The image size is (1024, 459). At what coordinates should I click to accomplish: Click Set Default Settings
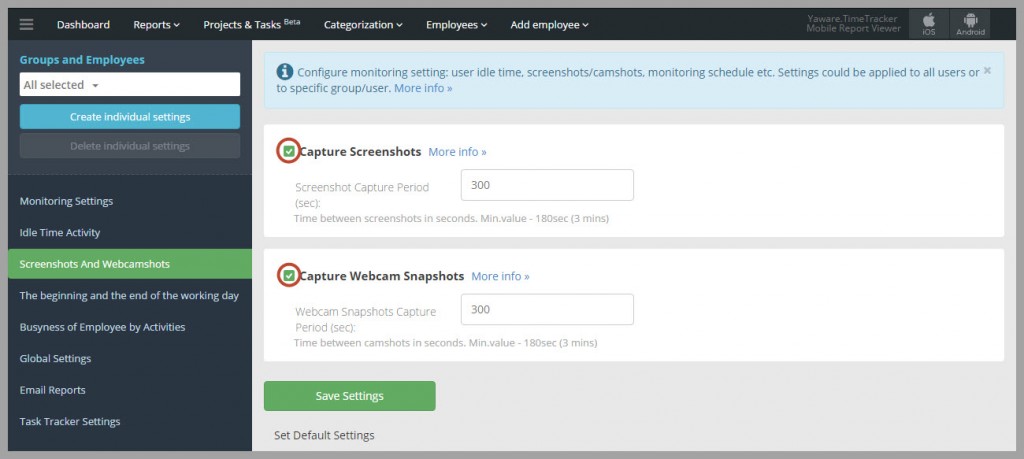click(x=324, y=435)
